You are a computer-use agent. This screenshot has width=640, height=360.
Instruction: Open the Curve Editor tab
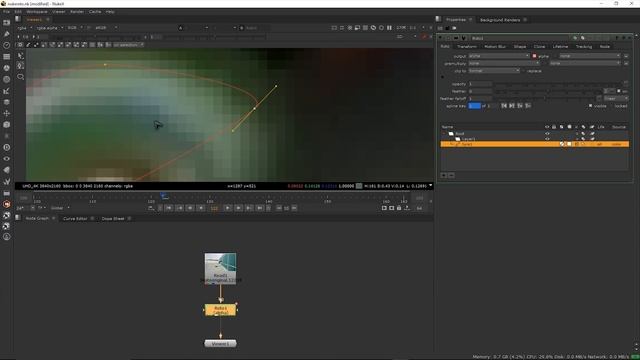point(75,219)
